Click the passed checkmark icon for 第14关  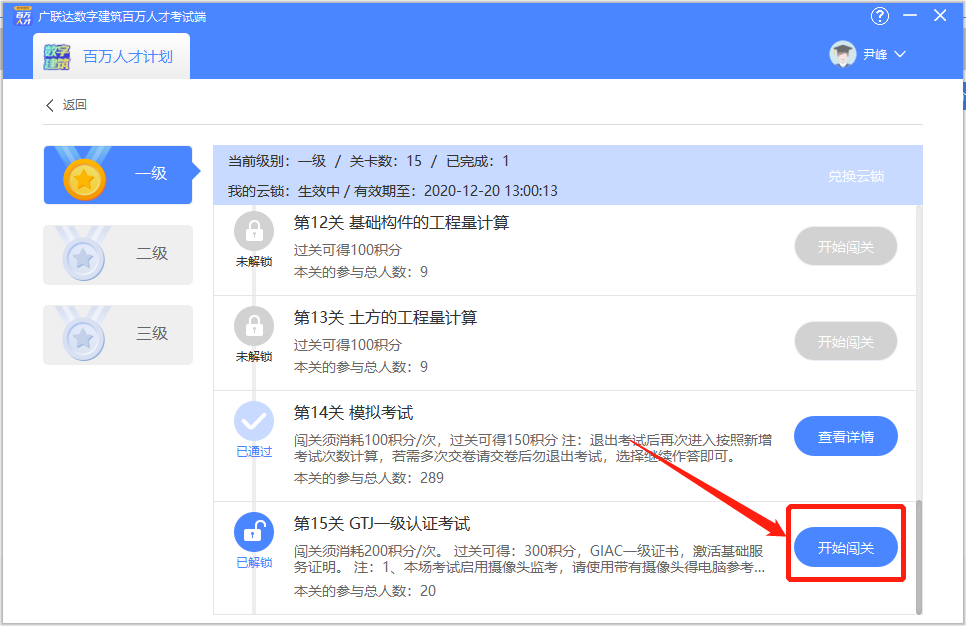[254, 421]
